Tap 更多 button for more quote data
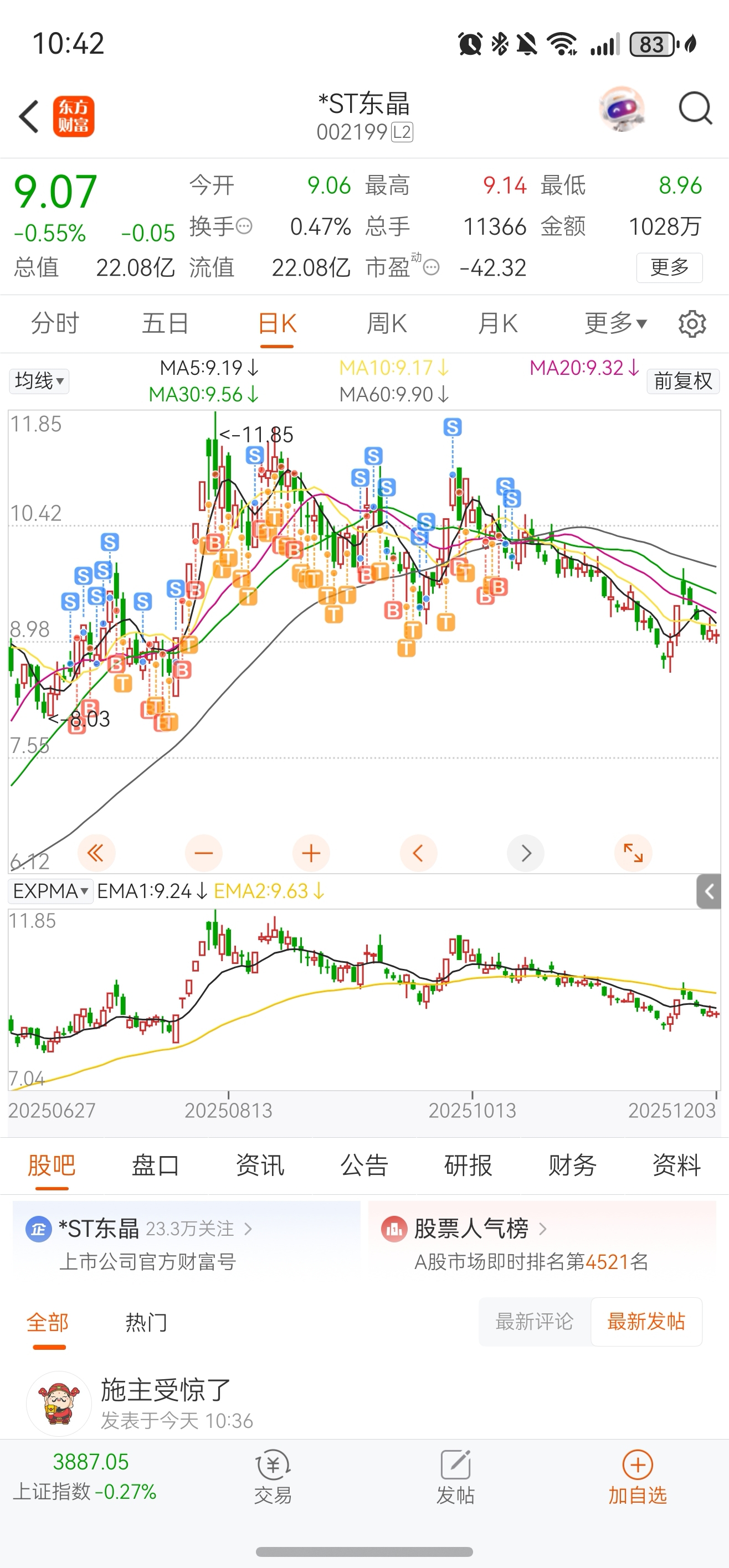The width and height of the screenshot is (729, 1568). tap(669, 267)
